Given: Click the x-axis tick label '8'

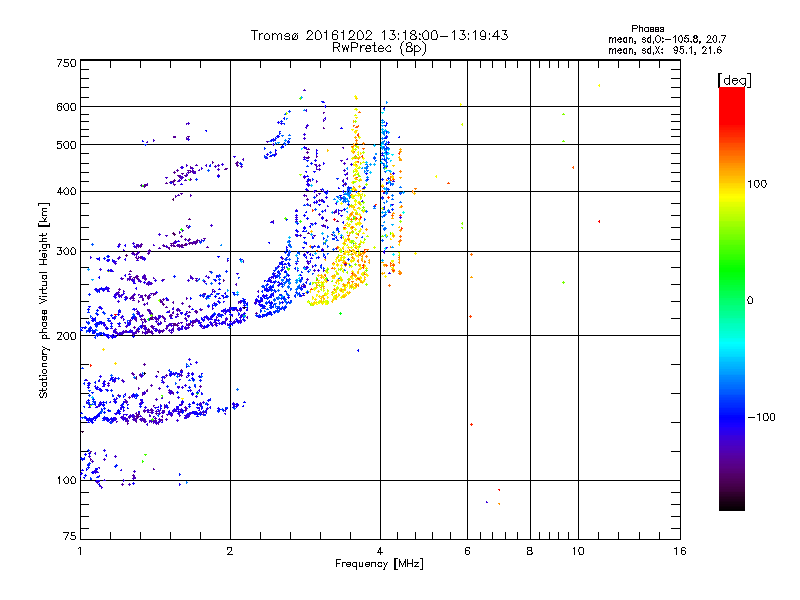Looking at the screenshot, I should [x=530, y=551].
